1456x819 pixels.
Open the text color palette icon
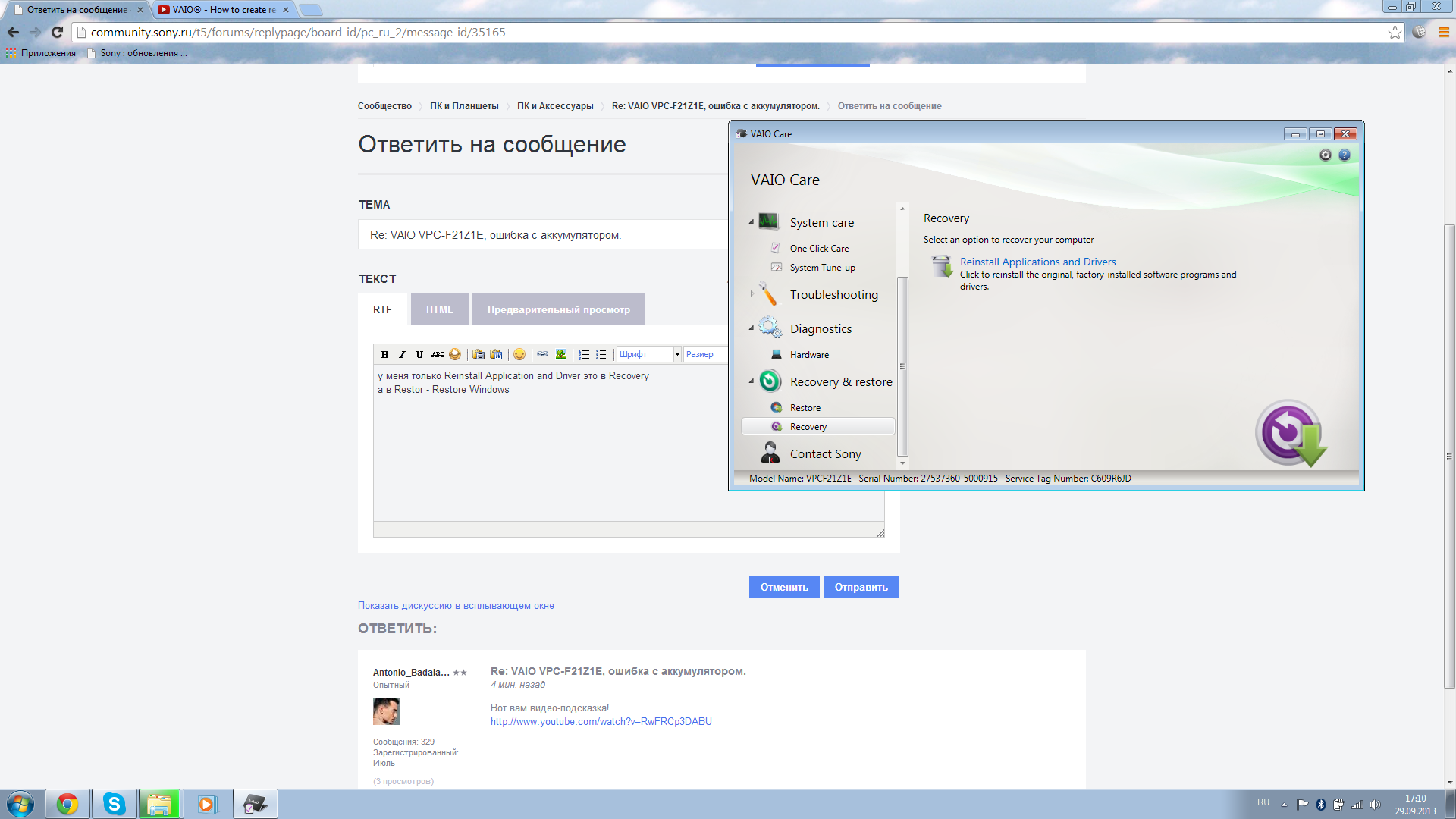pos(455,354)
